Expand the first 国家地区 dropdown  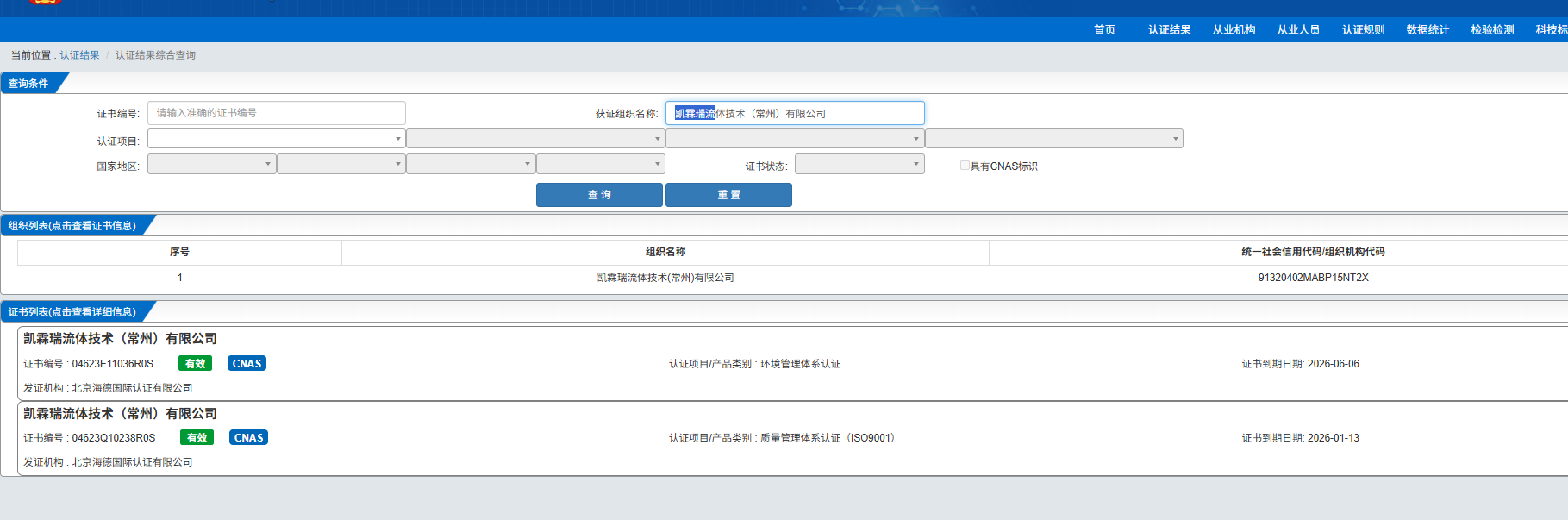(212, 164)
